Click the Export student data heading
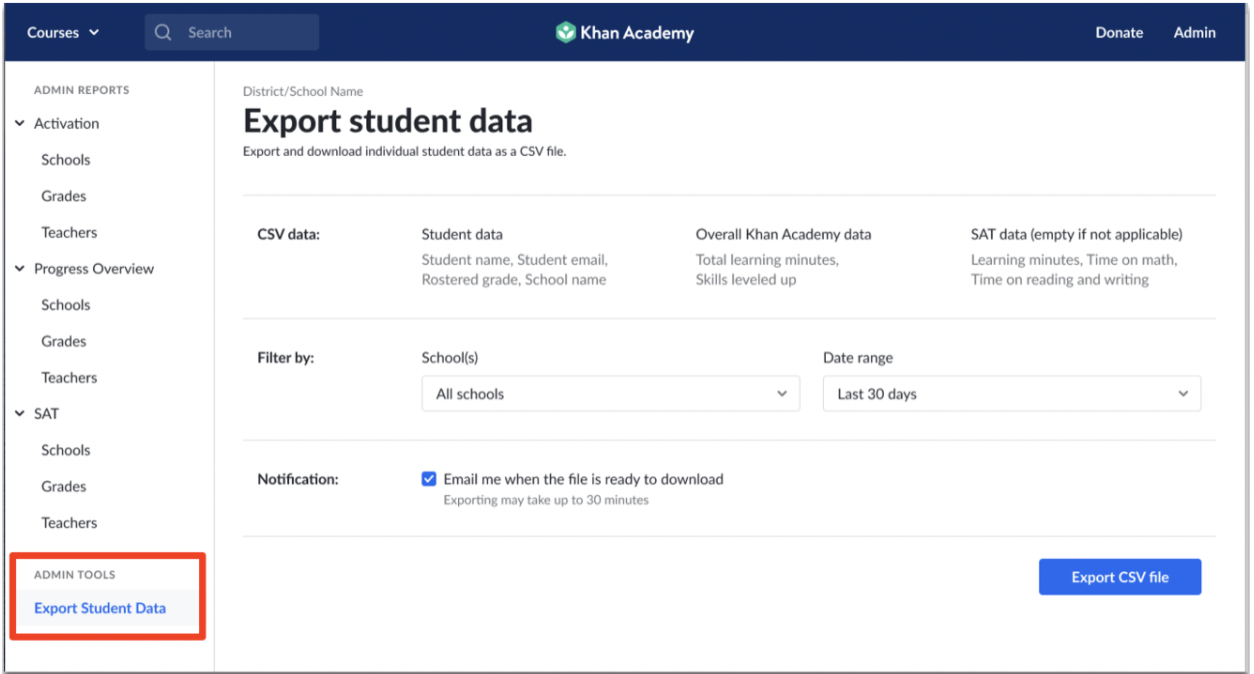The height and width of the screenshot is (674, 1254). click(388, 121)
